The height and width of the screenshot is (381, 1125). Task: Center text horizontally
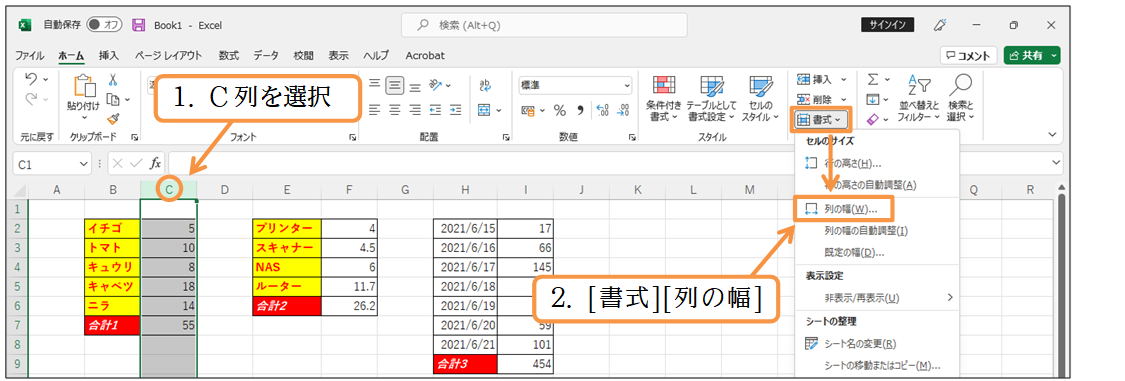(x=395, y=110)
